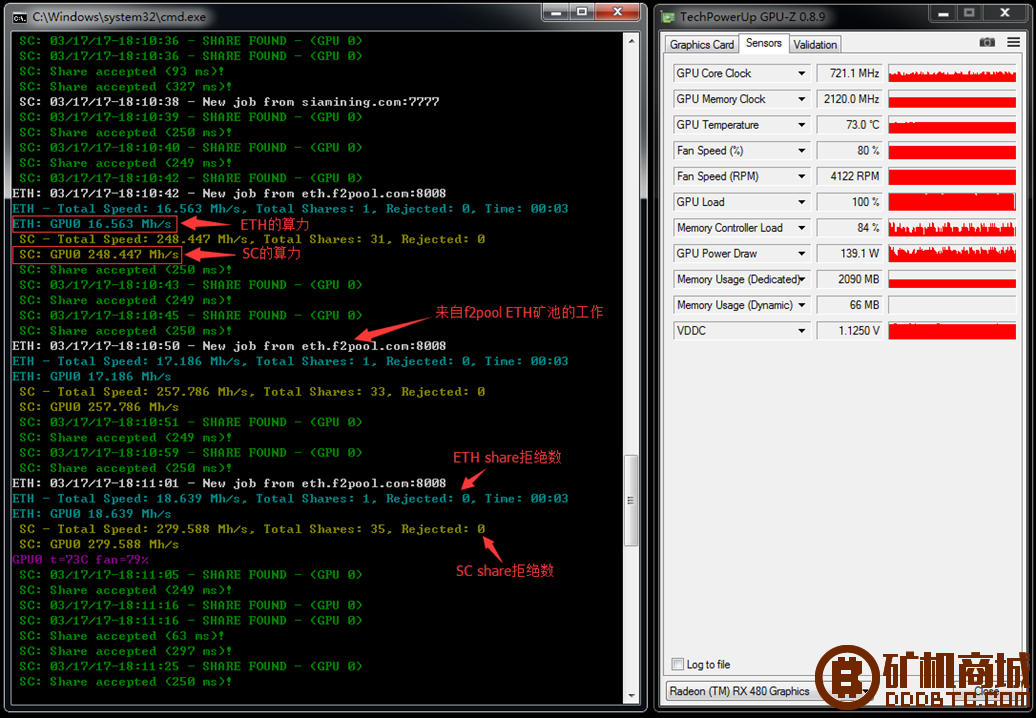Open the GPU Load sensor dropdown
The width and height of the screenshot is (1036, 718).
tap(801, 202)
